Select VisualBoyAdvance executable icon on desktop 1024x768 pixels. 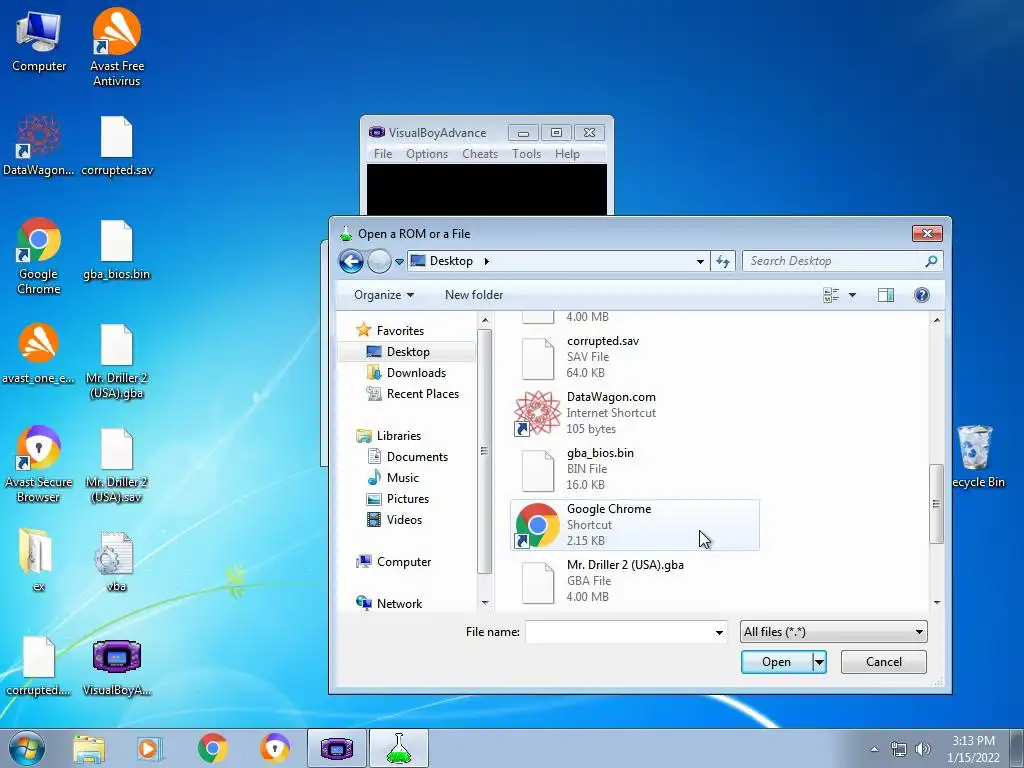tap(117, 667)
